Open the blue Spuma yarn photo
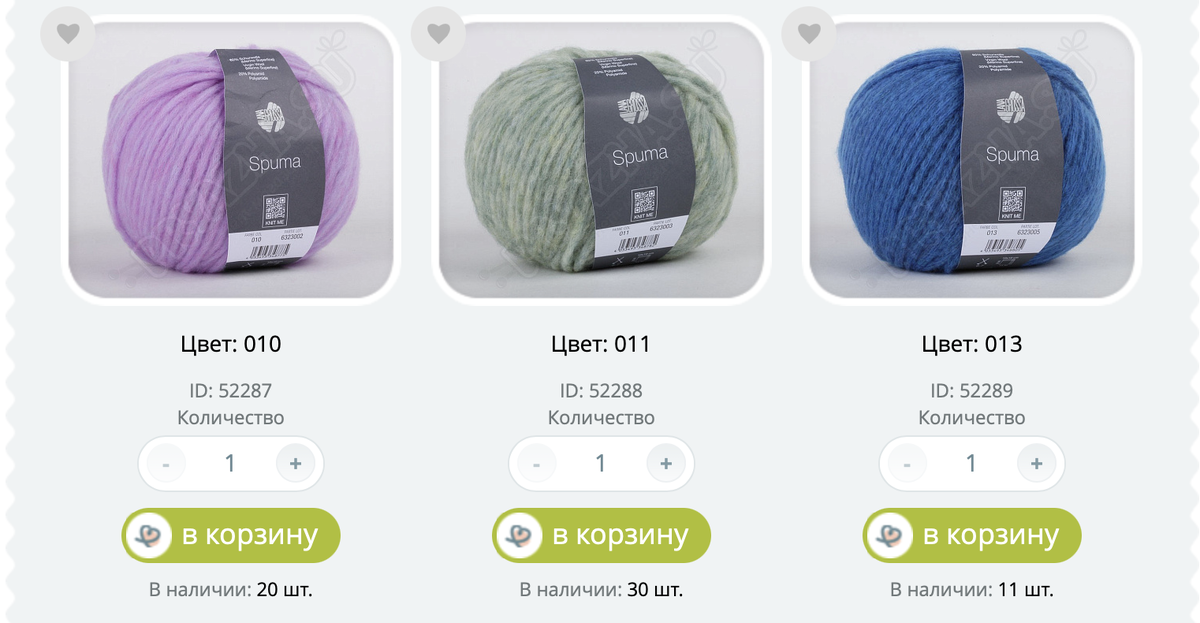This screenshot has width=1200, height=623. click(972, 159)
